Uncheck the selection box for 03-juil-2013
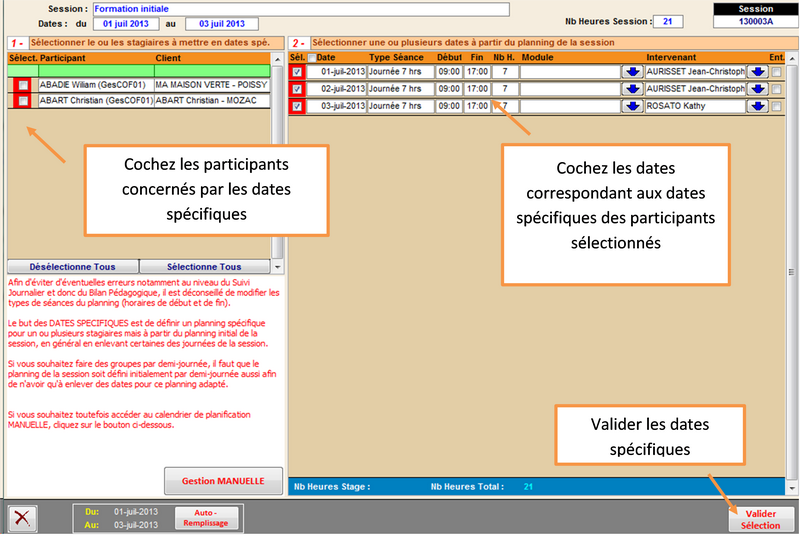Image resolution: width=800 pixels, height=559 pixels. 297,106
